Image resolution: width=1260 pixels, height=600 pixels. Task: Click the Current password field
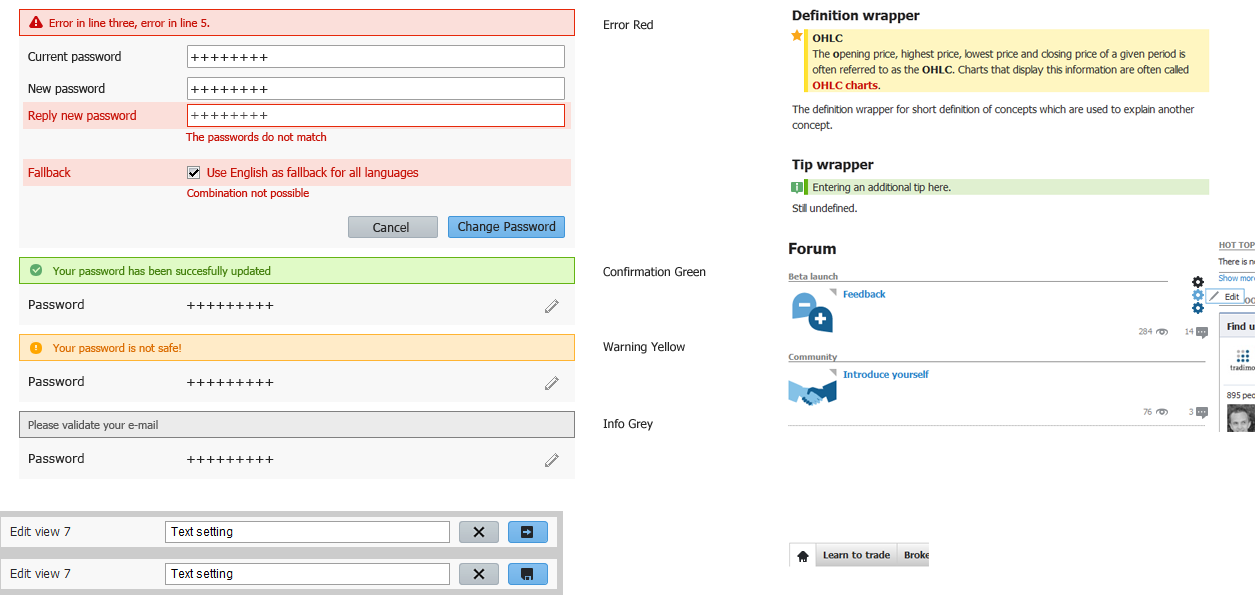375,57
